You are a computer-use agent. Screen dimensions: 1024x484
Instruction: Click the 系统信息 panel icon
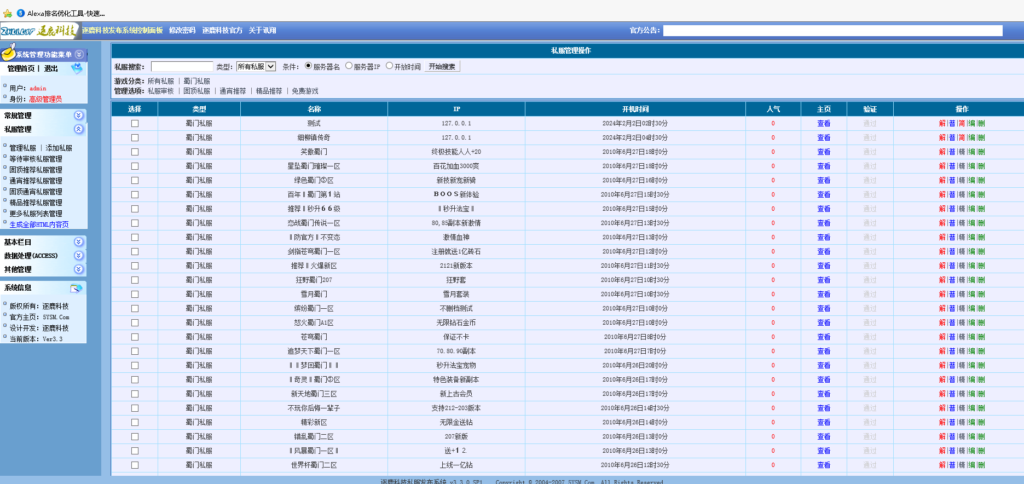click(78, 288)
